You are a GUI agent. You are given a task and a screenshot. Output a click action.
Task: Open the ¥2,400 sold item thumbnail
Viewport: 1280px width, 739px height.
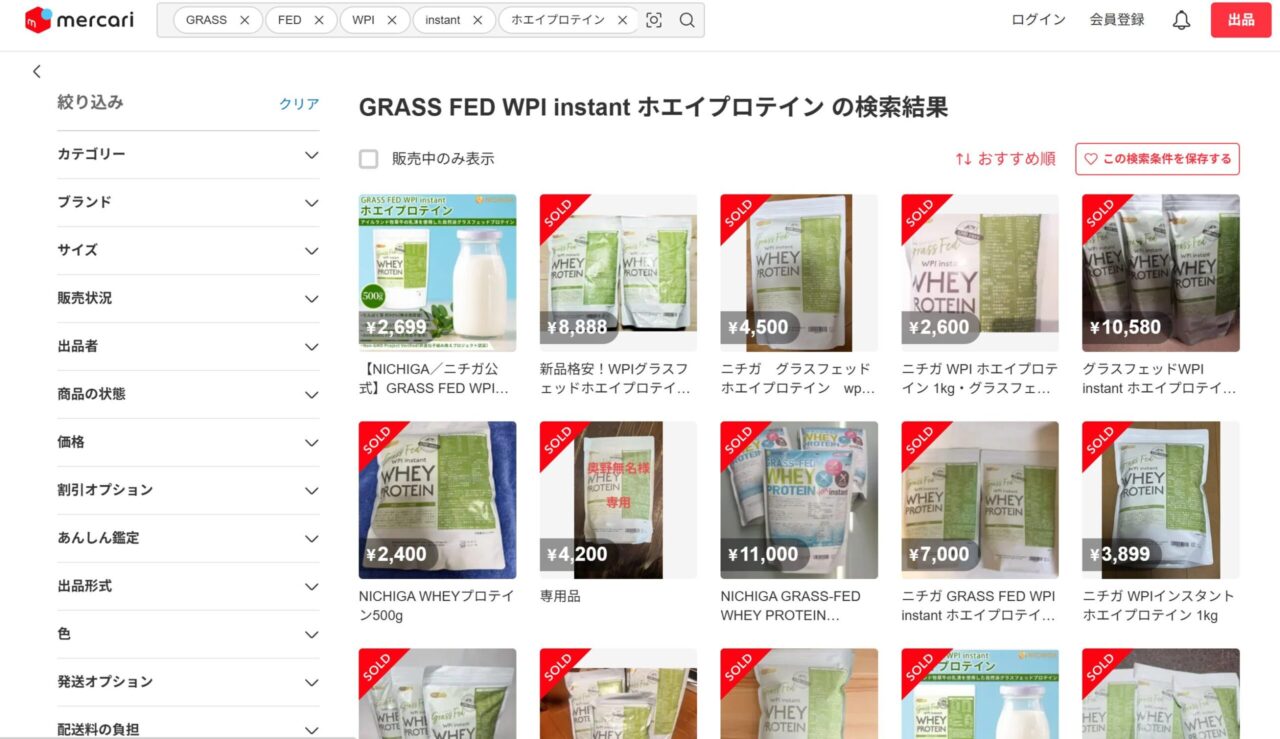(x=438, y=500)
